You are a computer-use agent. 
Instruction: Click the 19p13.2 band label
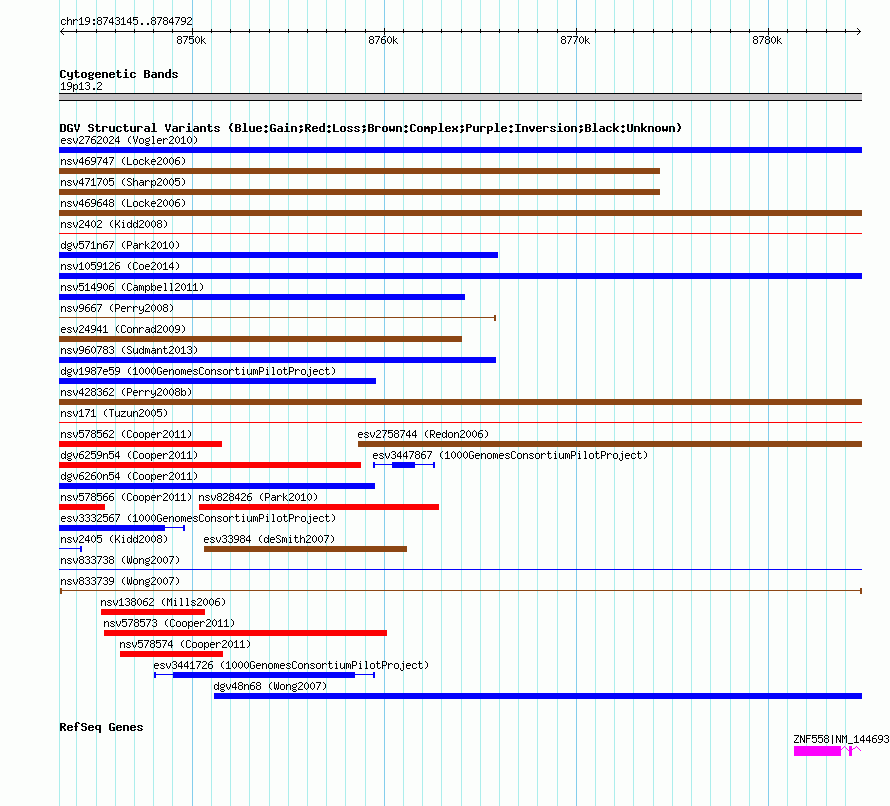(x=81, y=86)
